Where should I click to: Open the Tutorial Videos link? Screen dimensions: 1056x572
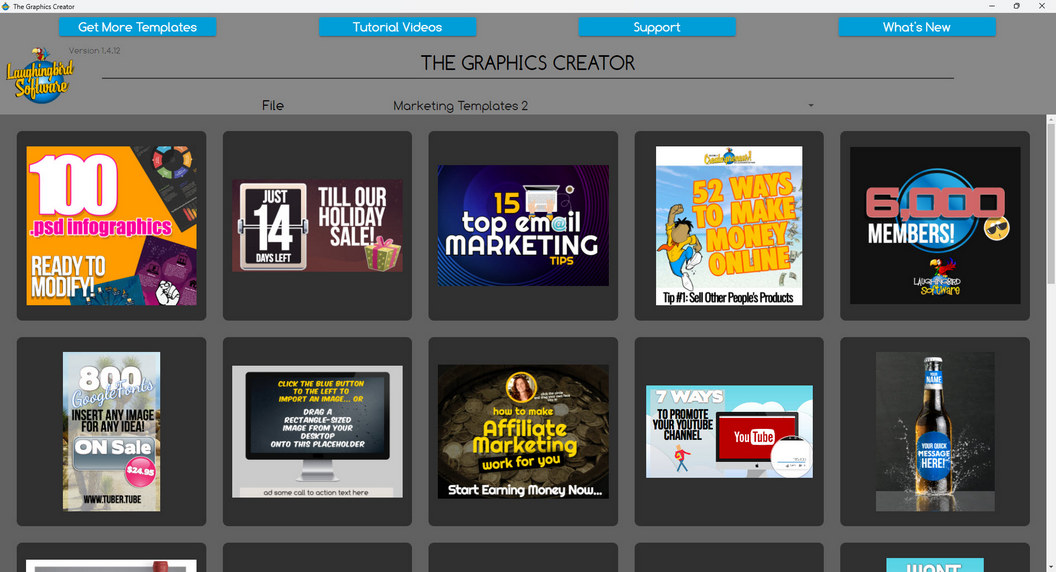click(397, 27)
